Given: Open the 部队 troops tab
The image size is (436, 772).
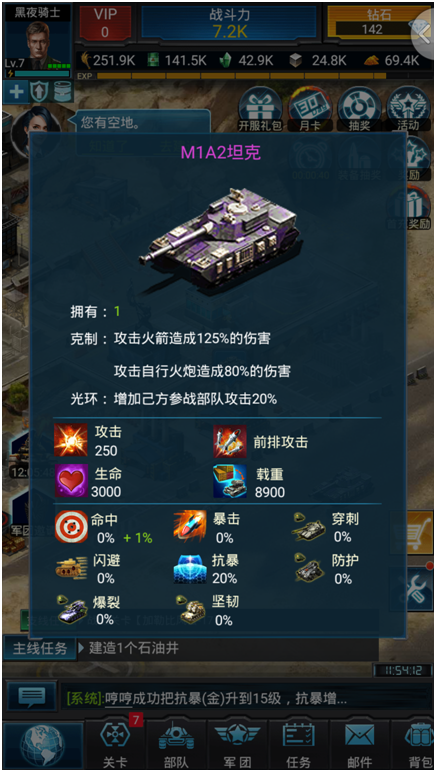Looking at the screenshot, I should point(177,745).
